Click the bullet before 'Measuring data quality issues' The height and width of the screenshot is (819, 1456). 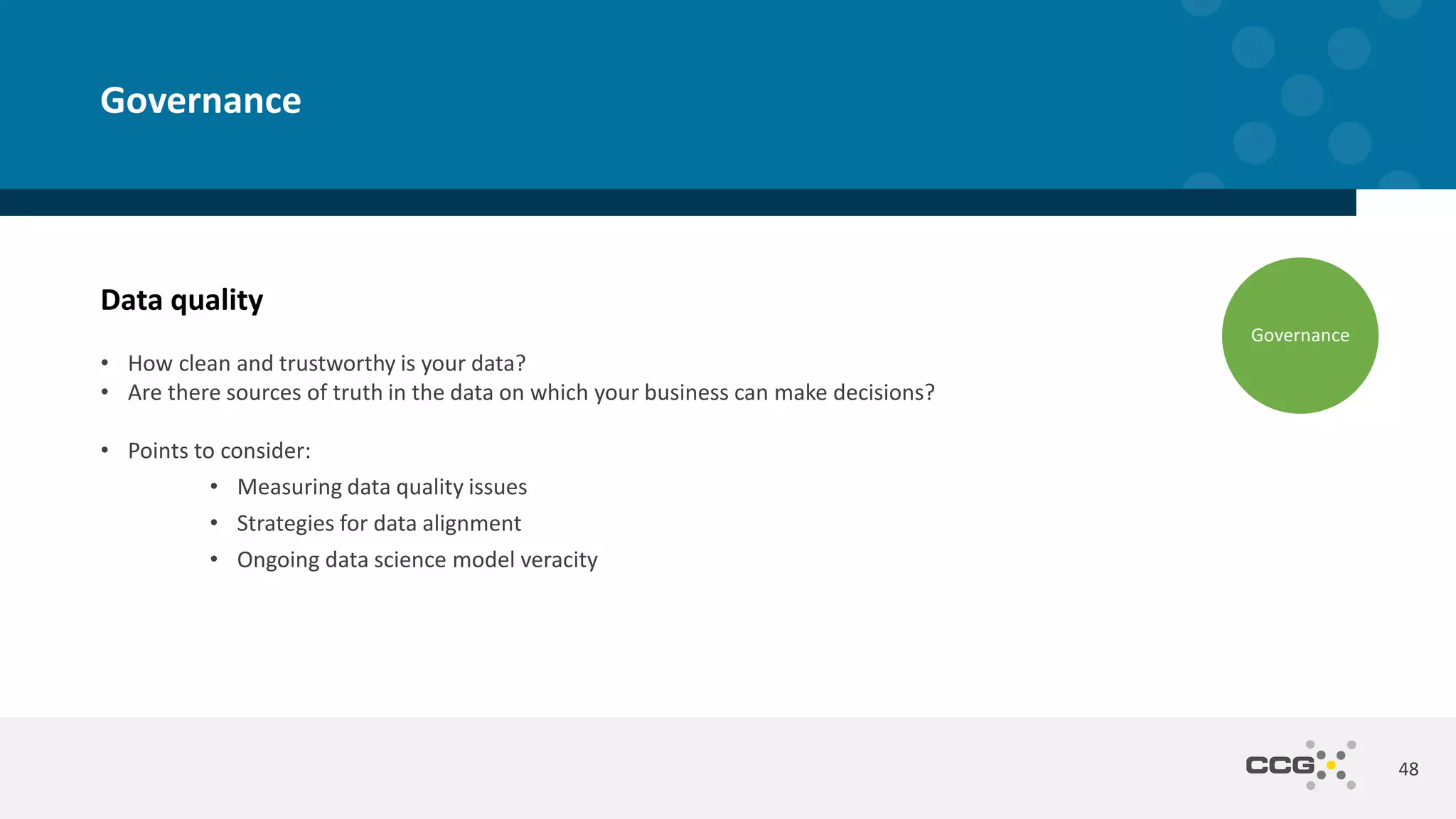pyautogui.click(x=214, y=486)
